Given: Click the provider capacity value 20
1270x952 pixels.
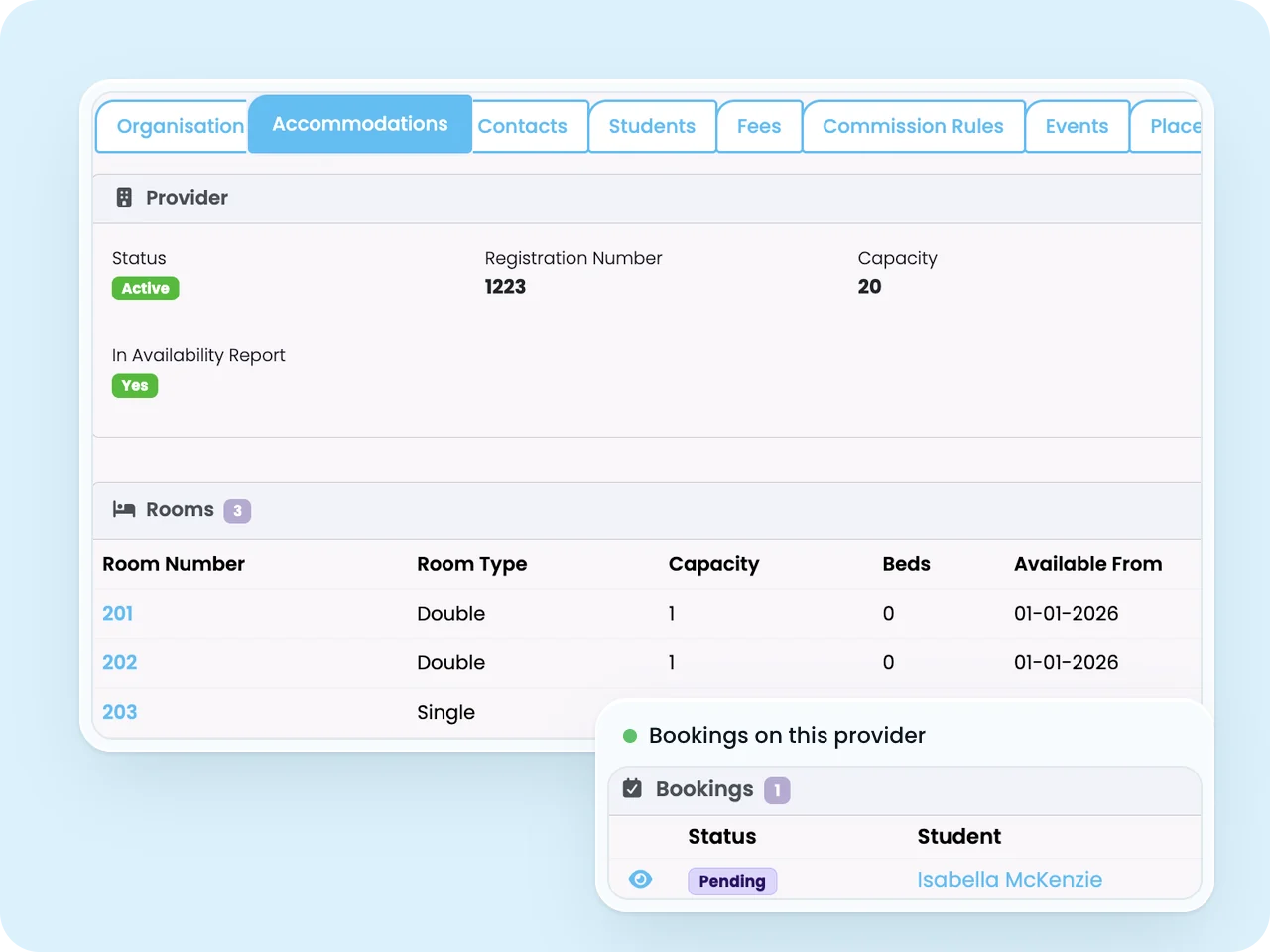Looking at the screenshot, I should pos(869,287).
